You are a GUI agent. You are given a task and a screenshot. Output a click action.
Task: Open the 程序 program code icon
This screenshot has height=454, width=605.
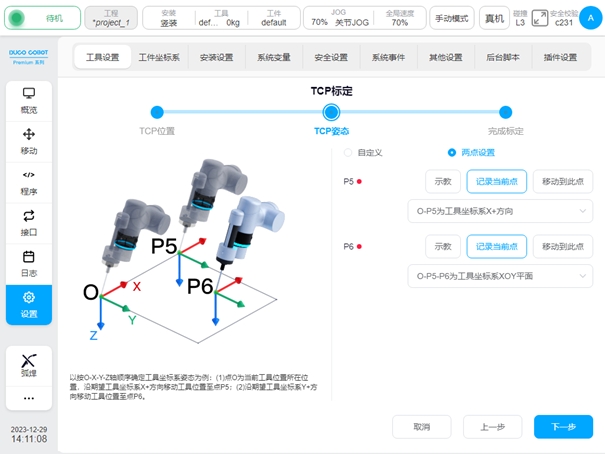[29, 181]
